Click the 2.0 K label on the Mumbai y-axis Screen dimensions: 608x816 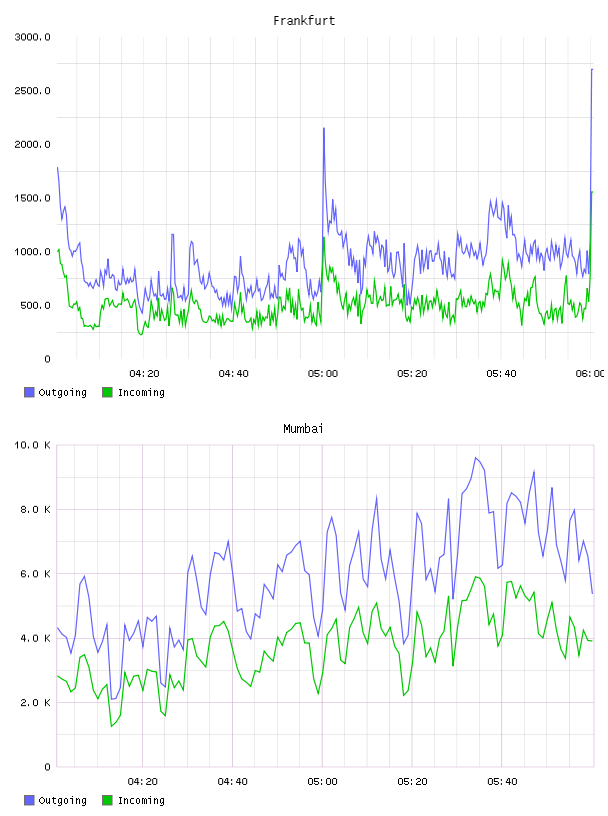(x=35, y=703)
